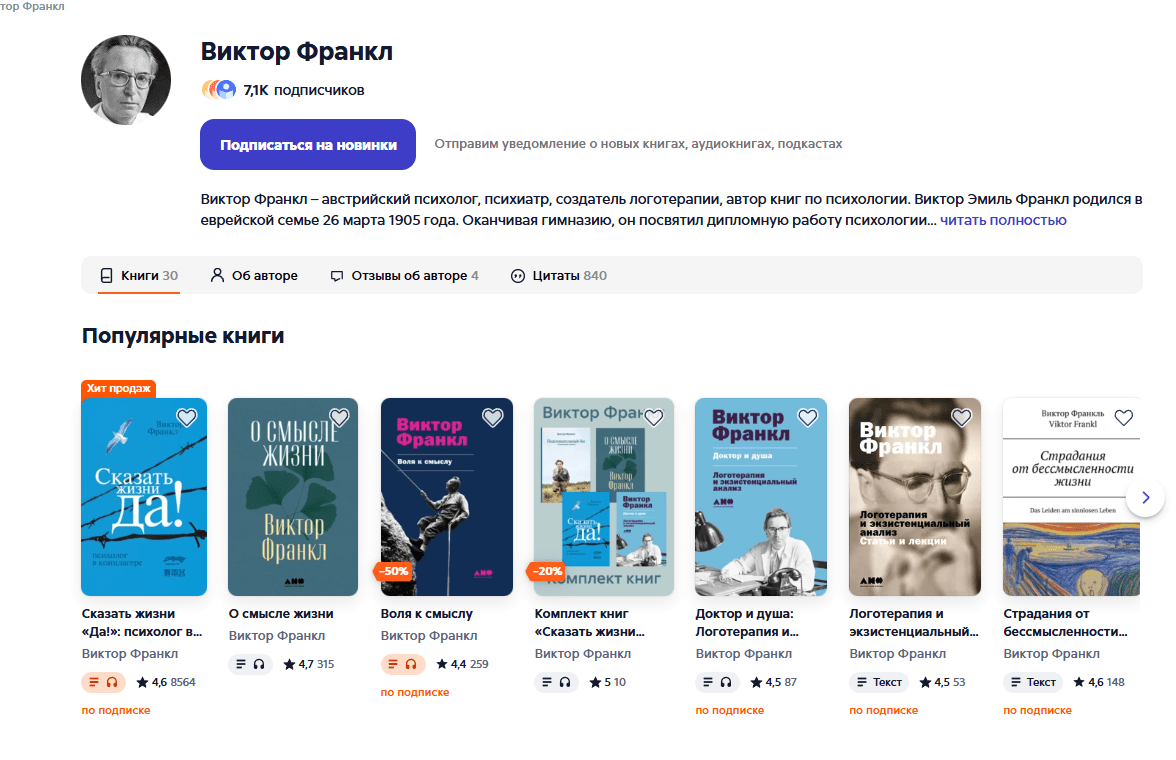Expand biography via 'читать полностью'

(x=1003, y=220)
